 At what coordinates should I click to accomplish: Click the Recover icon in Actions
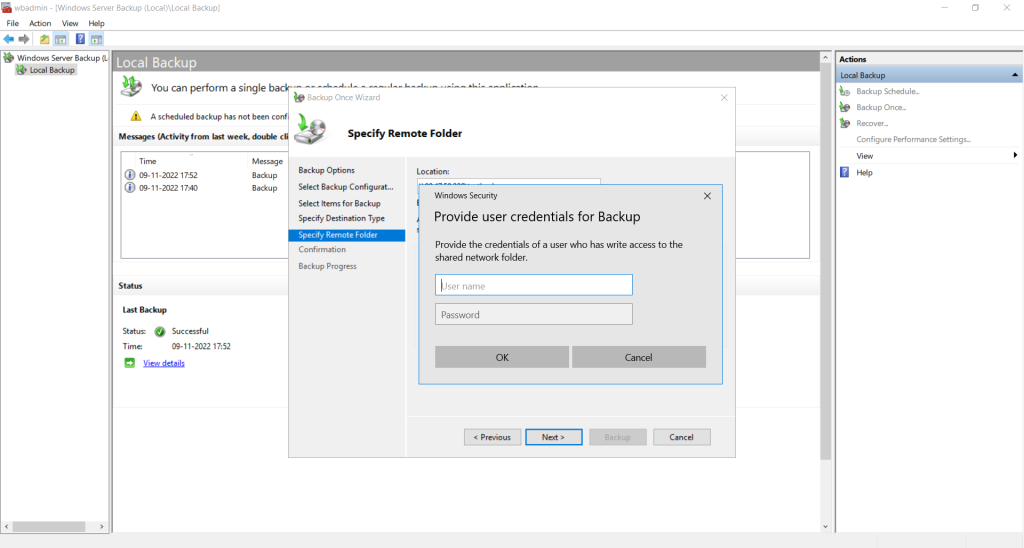tap(844, 123)
